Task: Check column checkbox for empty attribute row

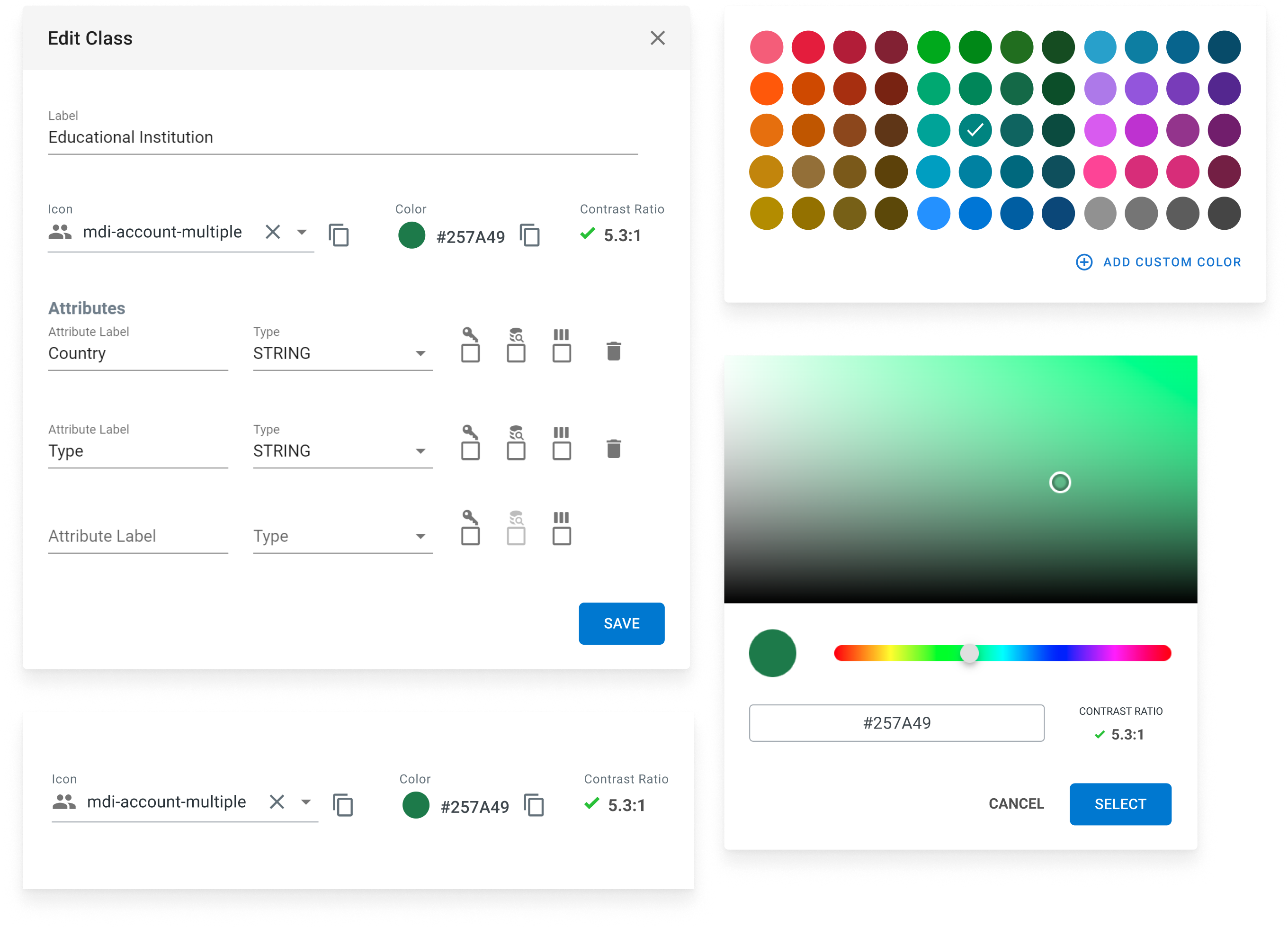Action: point(561,536)
